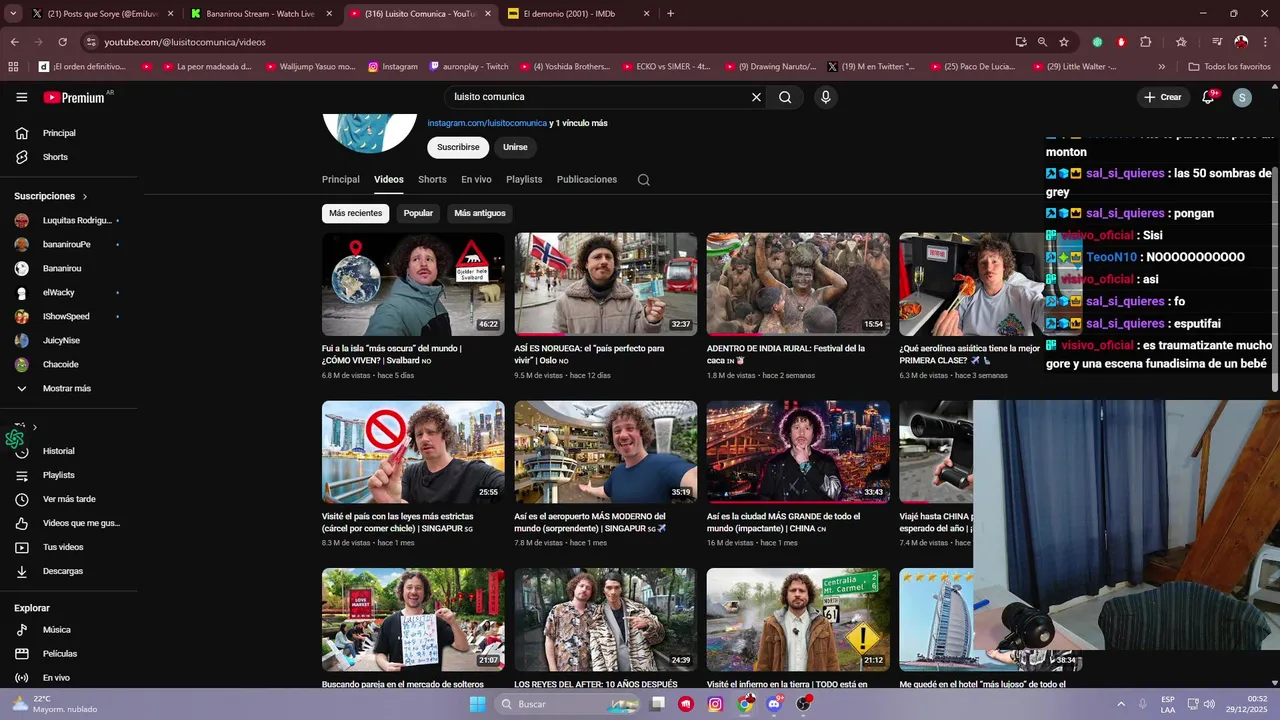Reload the page in Chrome
The image size is (1280, 720).
click(x=62, y=42)
